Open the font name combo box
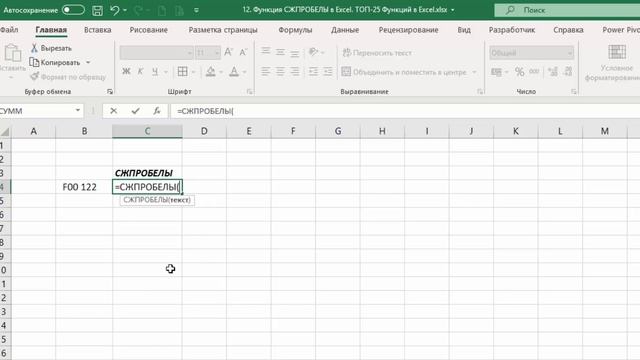This screenshot has width=640, height=360. tap(156, 53)
